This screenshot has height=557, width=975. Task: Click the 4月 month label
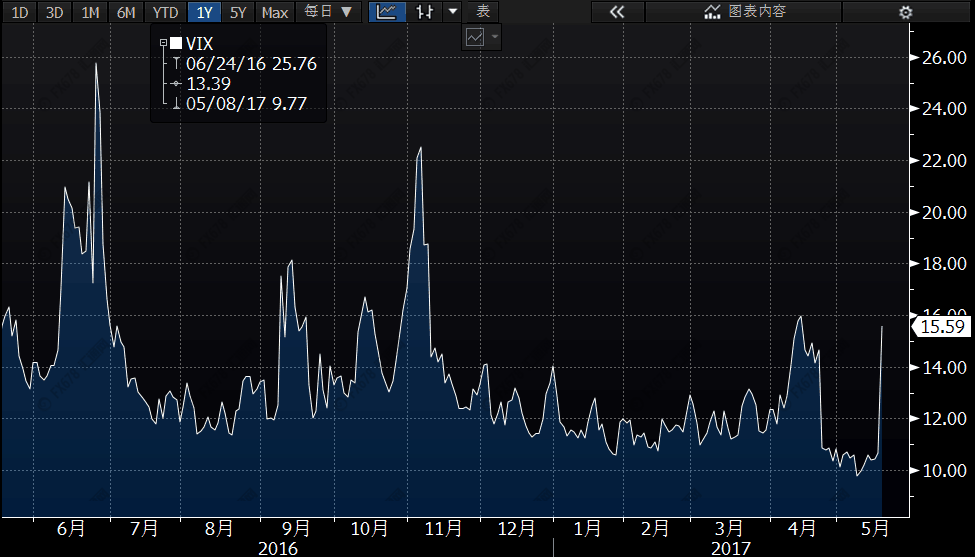(802, 528)
